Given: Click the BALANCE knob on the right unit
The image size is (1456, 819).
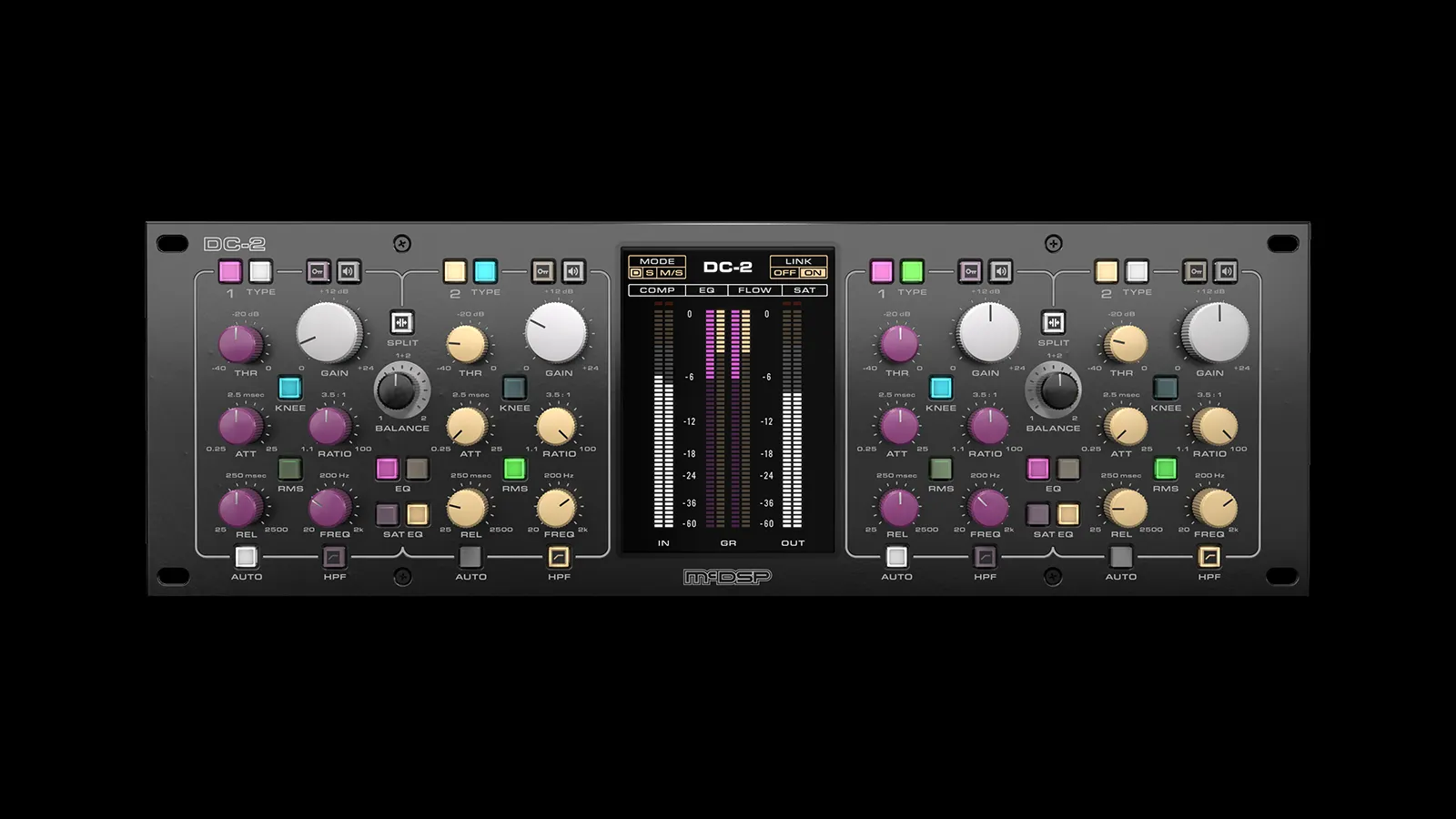Looking at the screenshot, I should click(1053, 389).
